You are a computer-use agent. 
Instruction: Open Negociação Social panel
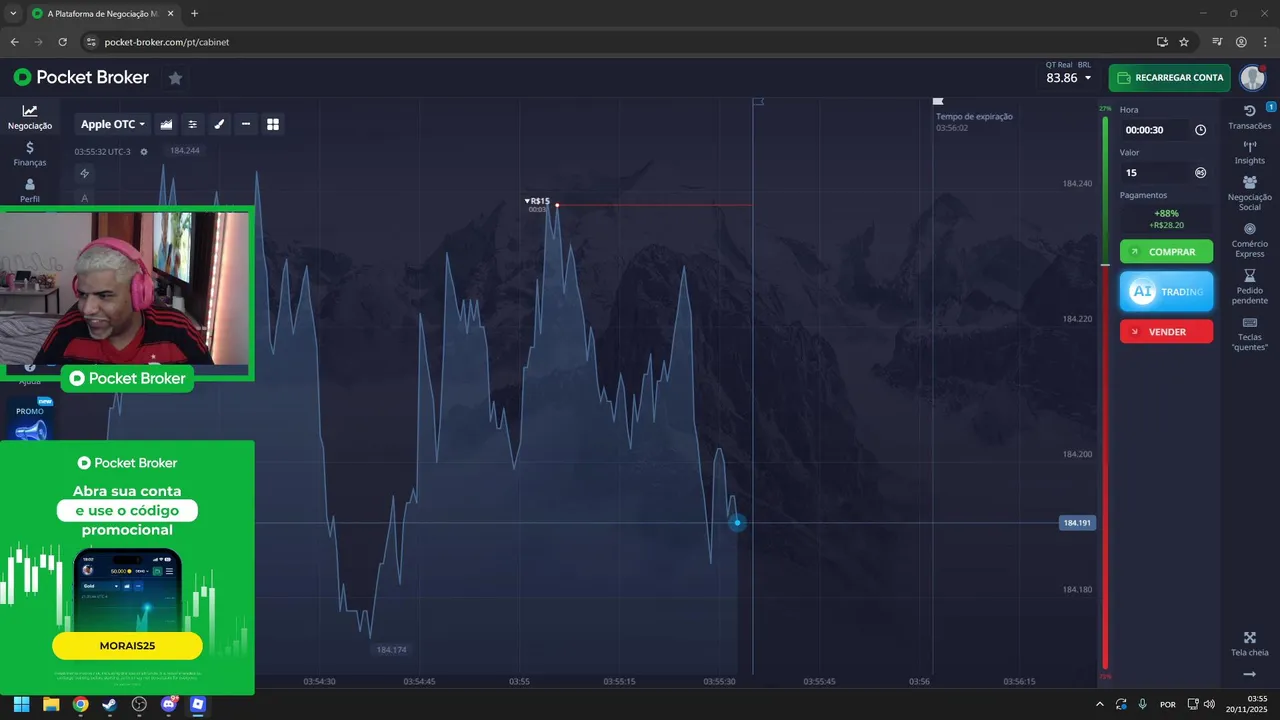click(x=1249, y=193)
